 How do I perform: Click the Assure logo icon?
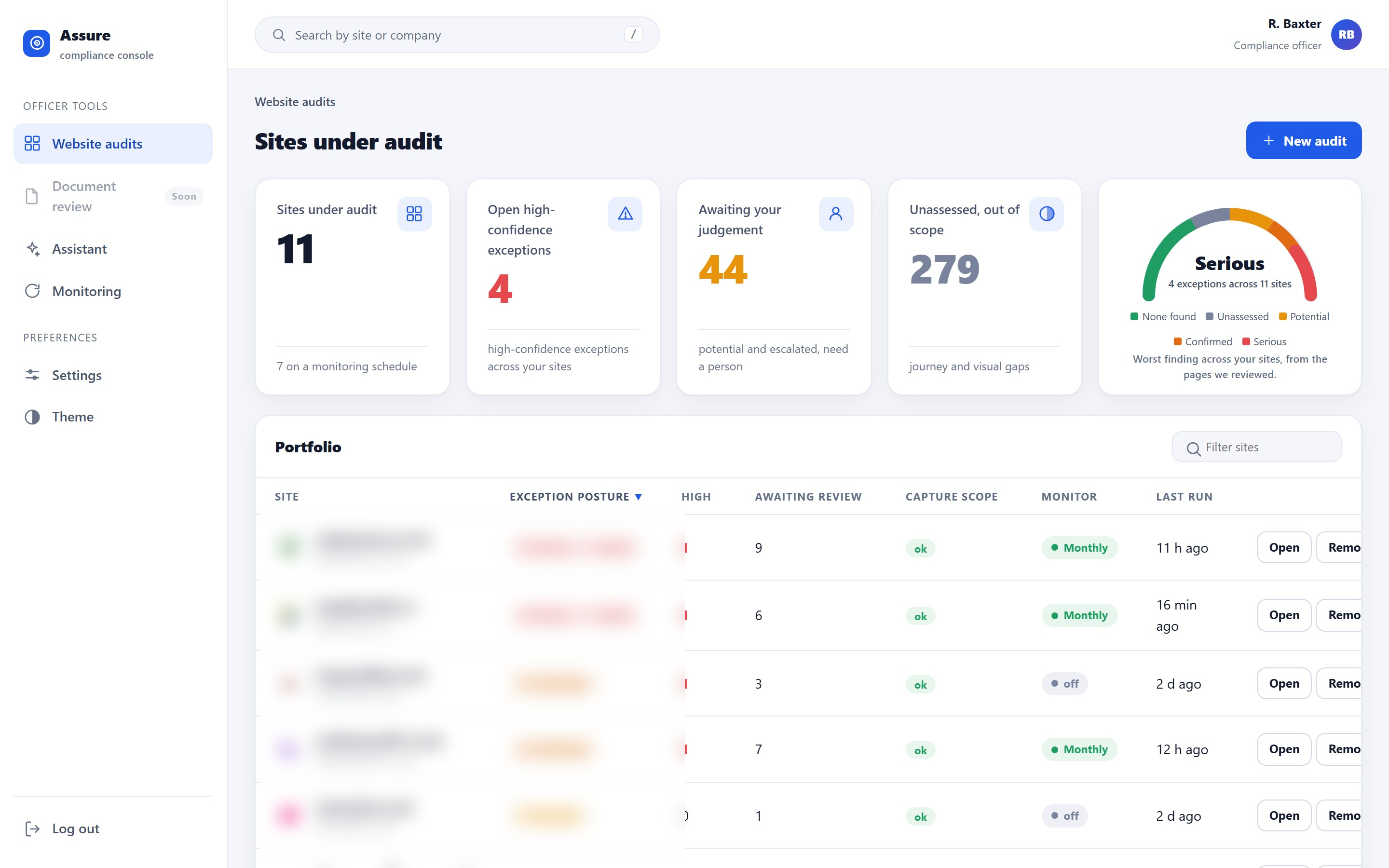36,43
